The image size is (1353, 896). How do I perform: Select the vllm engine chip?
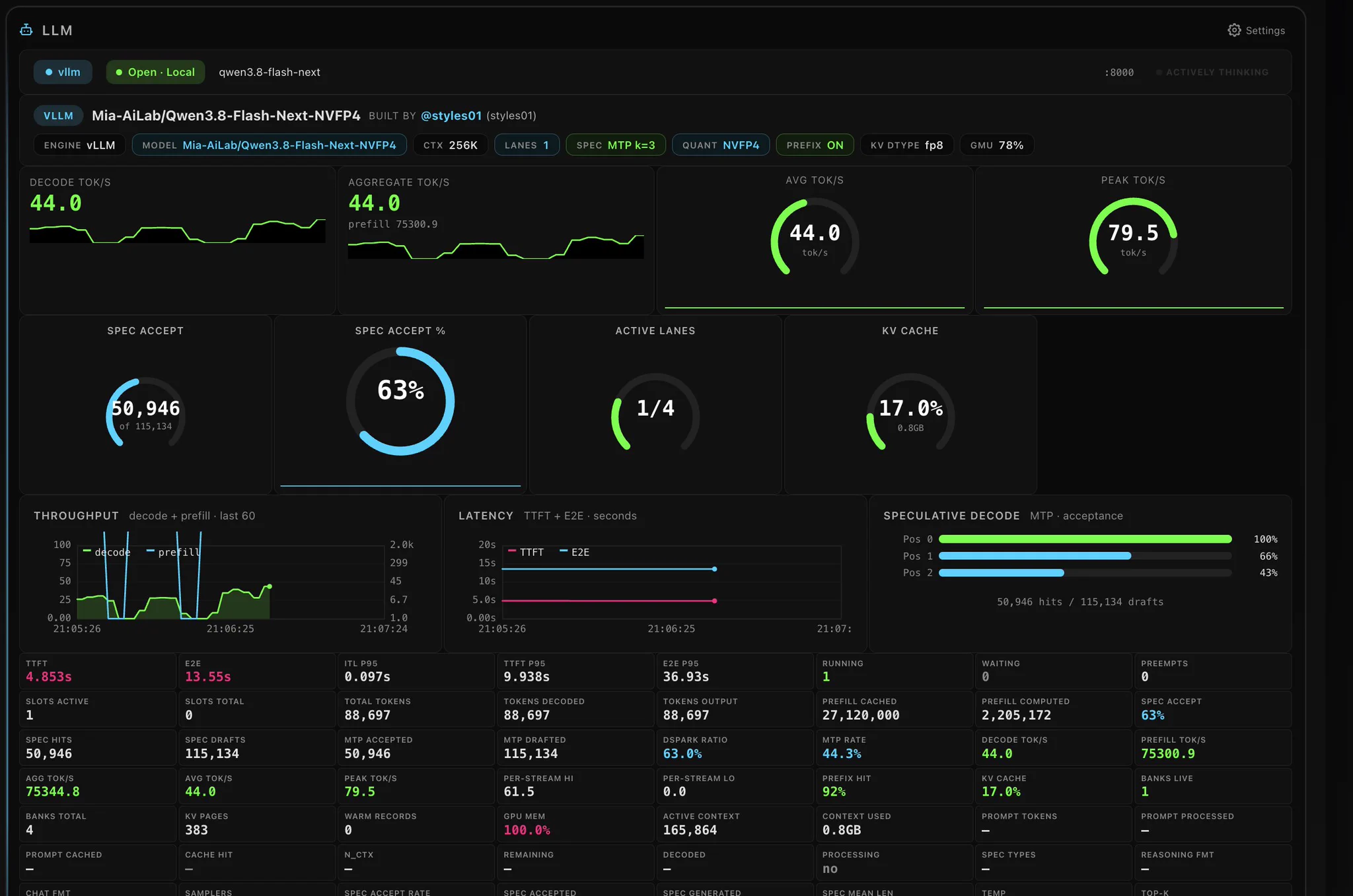63,72
